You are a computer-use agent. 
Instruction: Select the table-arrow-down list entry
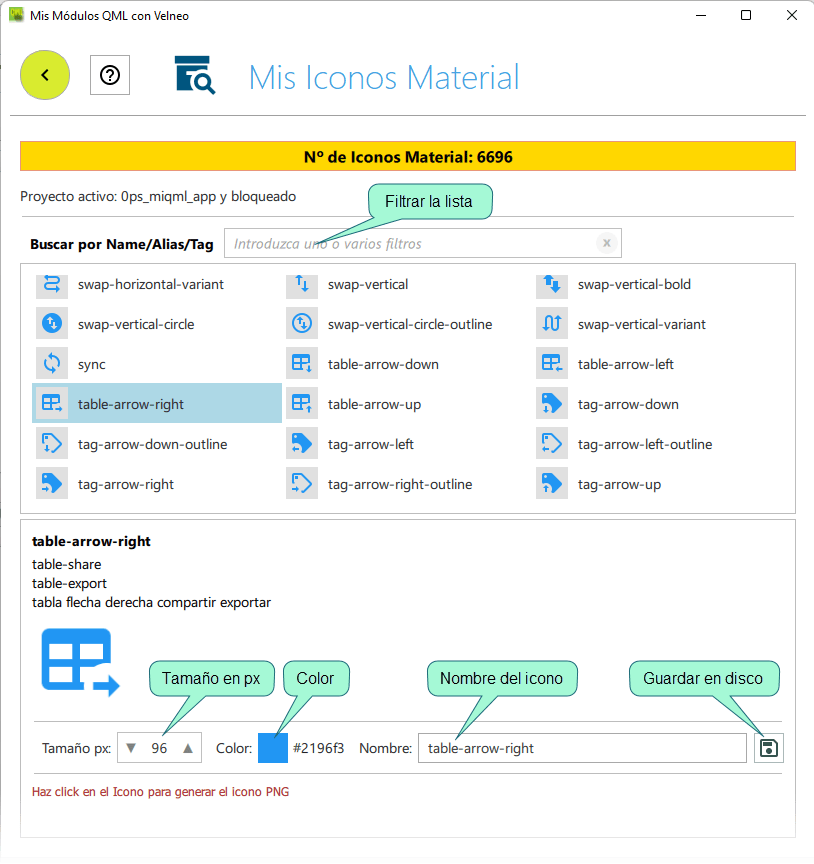coord(382,364)
